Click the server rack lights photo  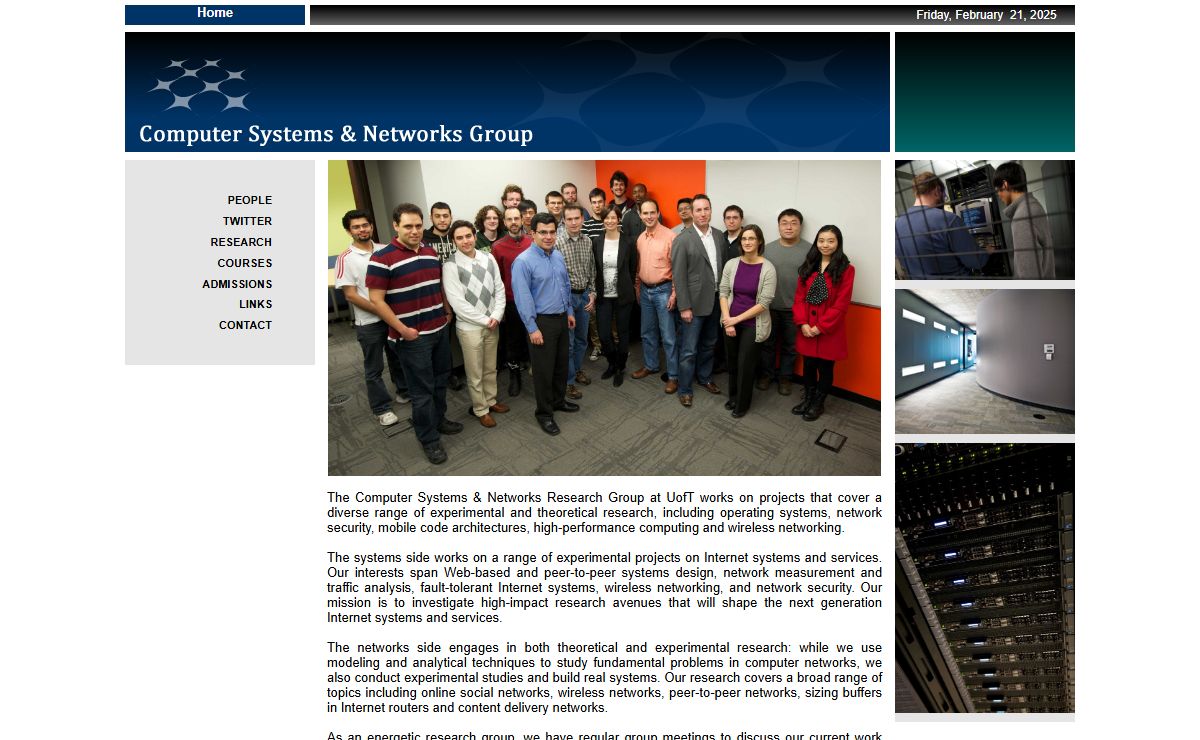click(x=984, y=578)
